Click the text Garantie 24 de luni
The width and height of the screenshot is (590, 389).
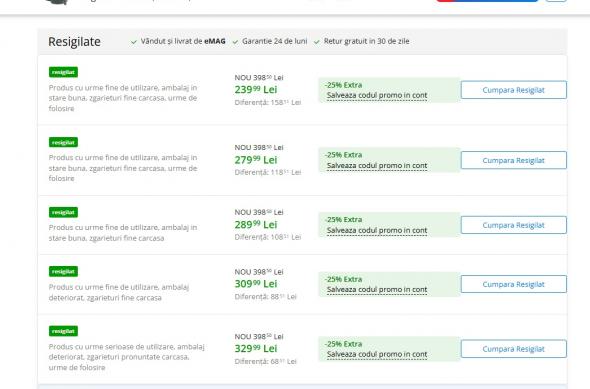coord(275,41)
